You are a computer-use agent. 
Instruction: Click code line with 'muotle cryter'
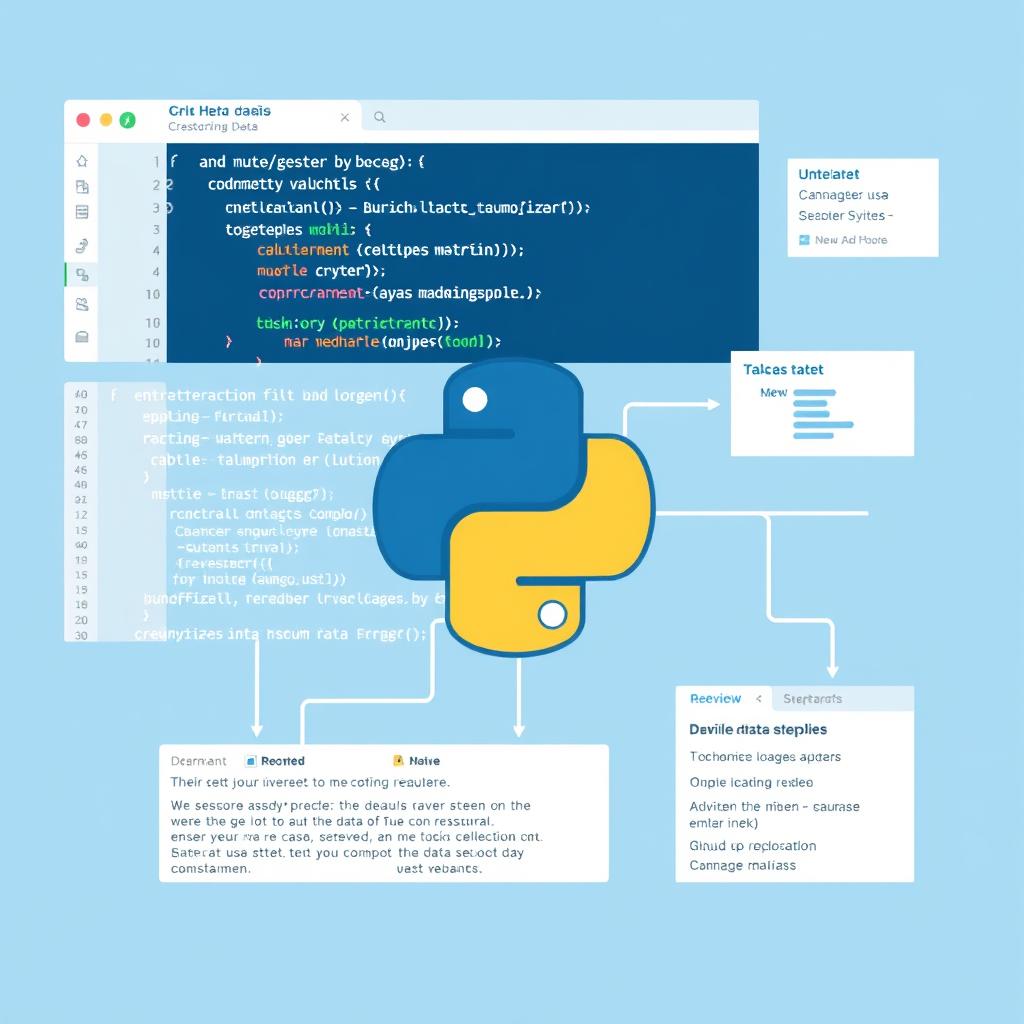[321, 271]
